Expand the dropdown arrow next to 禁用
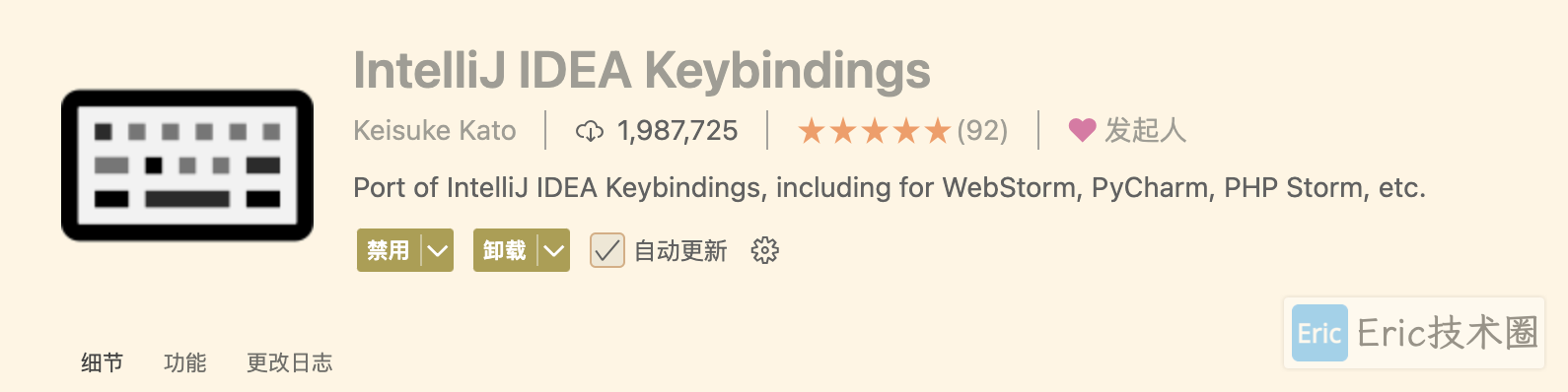Screen dimensions: 1568x392 [x=437, y=251]
